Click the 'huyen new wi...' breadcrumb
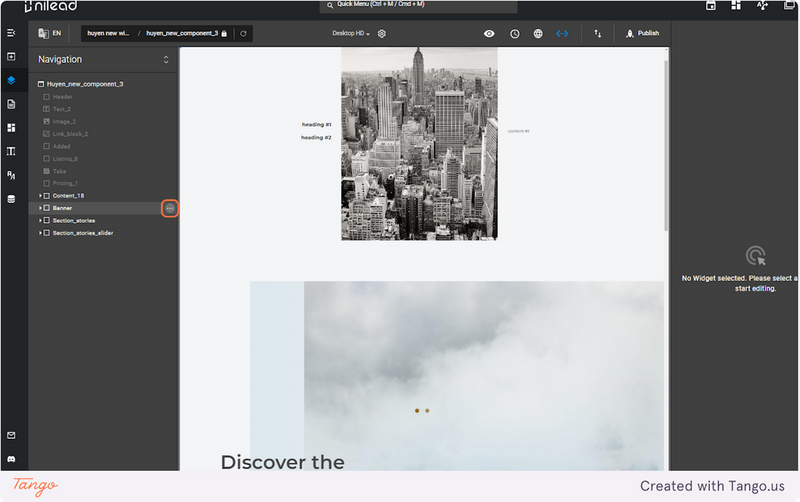800x502 pixels. 108,33
